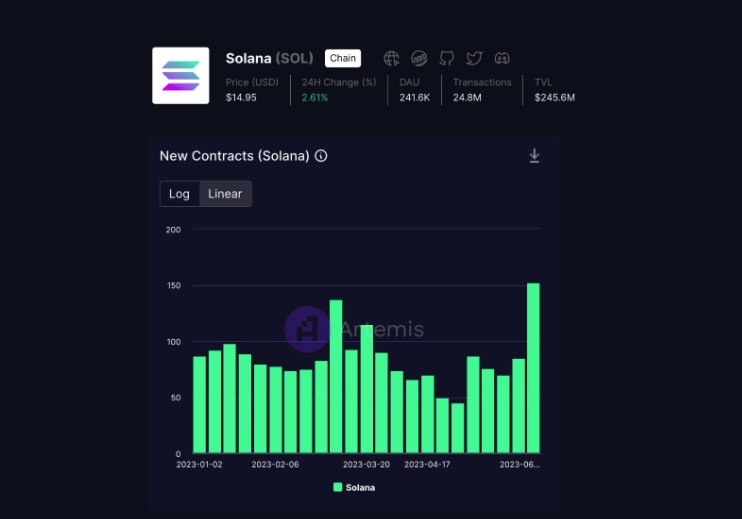Screen dimensions: 742x519
Task: Open the Solana website globe icon
Action: point(391,58)
